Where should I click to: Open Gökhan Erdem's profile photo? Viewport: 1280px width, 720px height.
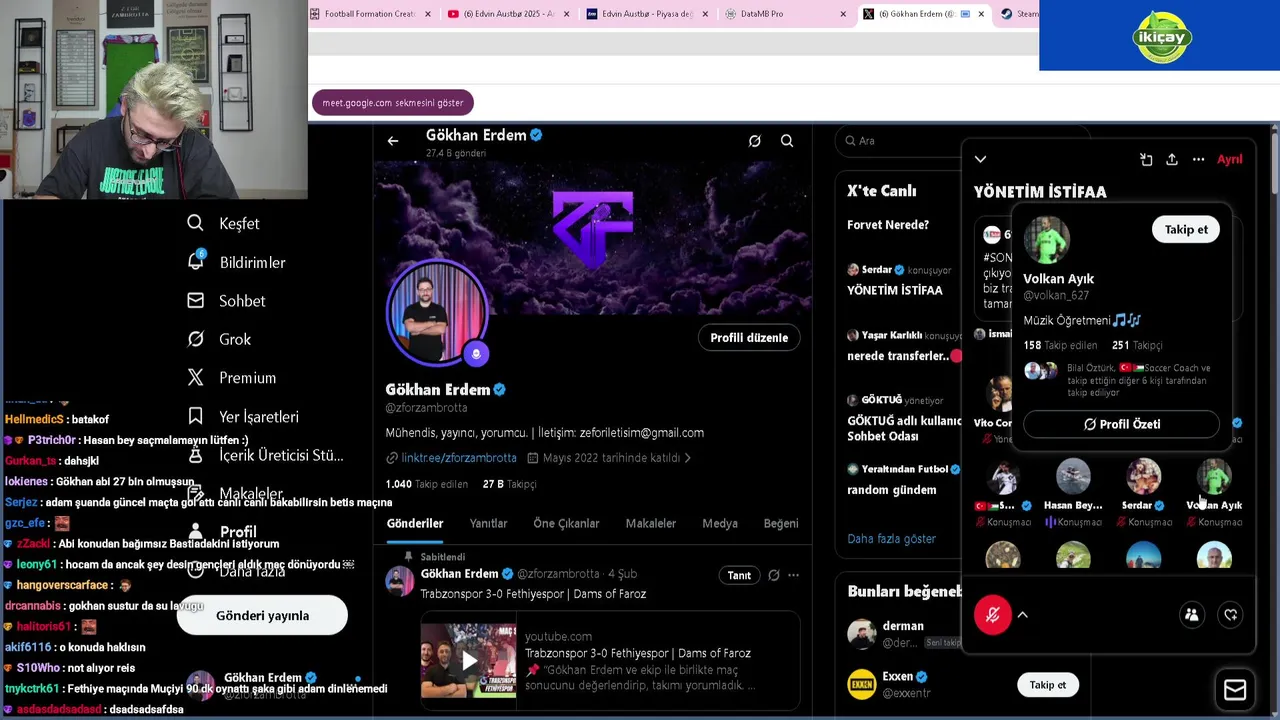(x=437, y=315)
